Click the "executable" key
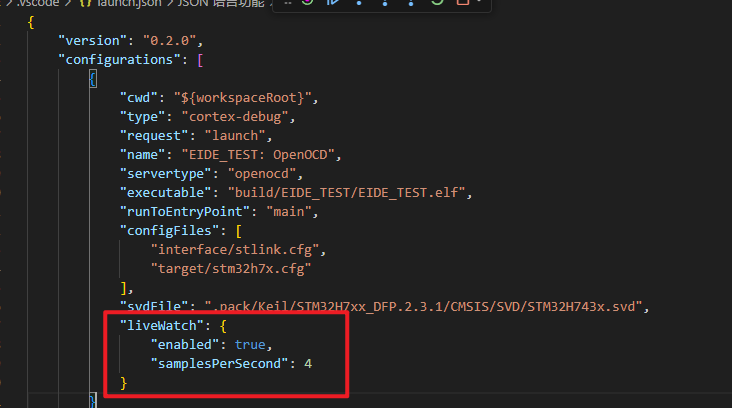This screenshot has width=732, height=408. tap(166, 193)
